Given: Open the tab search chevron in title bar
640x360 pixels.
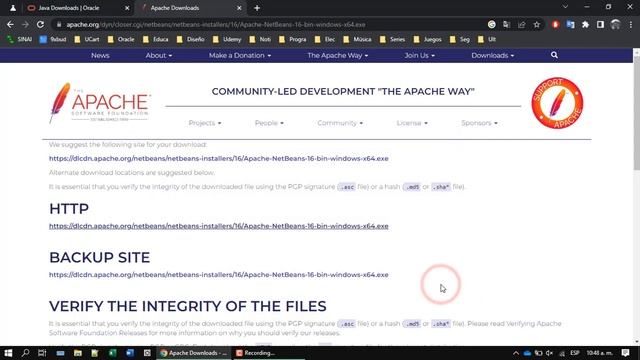Looking at the screenshot, I should (x=565, y=7).
